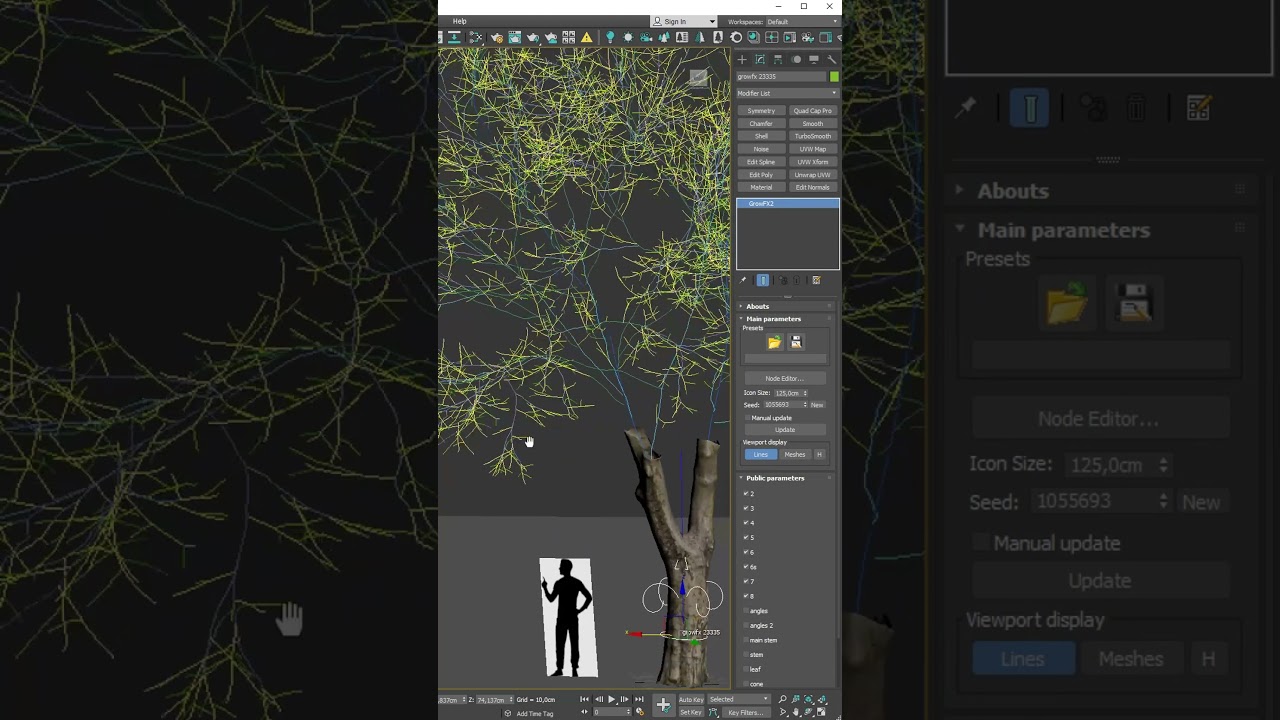
Task: Enable the Manual update checkbox
Action: click(747, 418)
